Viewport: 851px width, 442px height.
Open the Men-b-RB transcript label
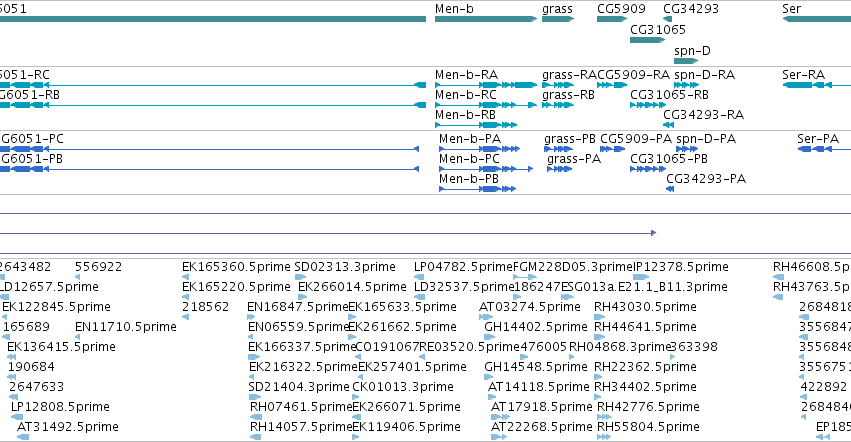465,115
